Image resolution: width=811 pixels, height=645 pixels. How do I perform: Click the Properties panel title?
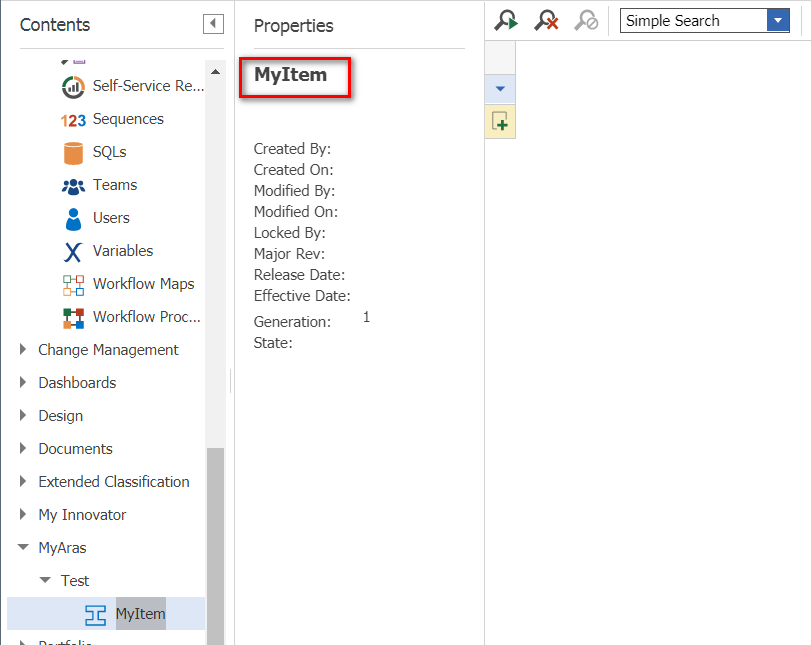pyautogui.click(x=294, y=26)
